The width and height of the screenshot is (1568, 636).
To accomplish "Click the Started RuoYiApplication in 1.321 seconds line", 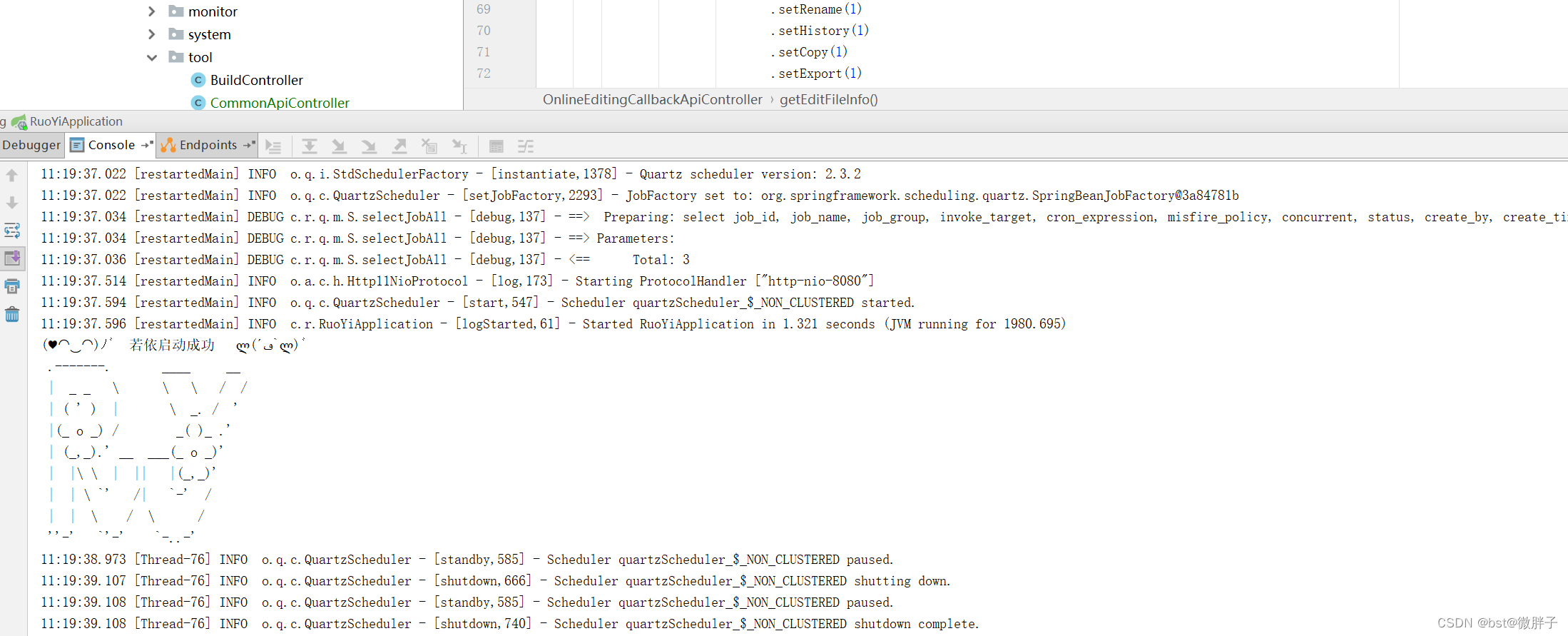I will [554, 324].
